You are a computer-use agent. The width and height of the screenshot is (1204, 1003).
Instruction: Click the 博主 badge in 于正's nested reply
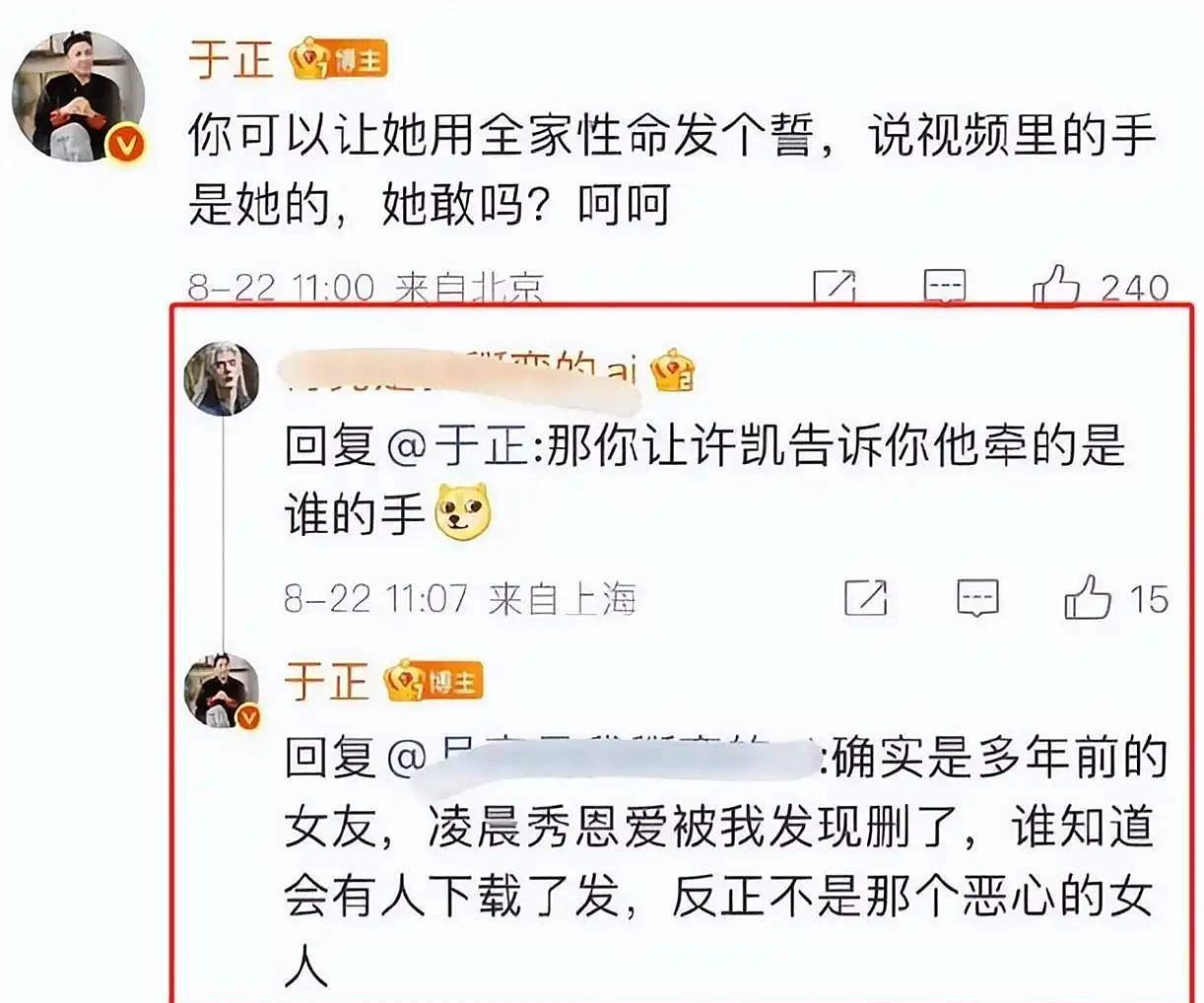pos(434,681)
